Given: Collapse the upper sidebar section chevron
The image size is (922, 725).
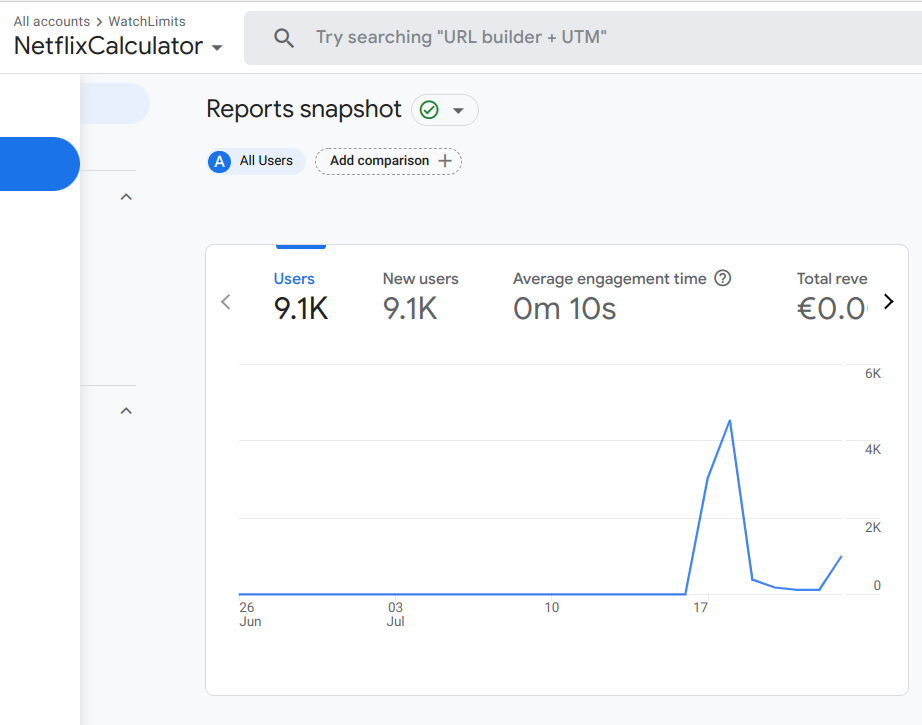Looking at the screenshot, I should coord(126,197).
